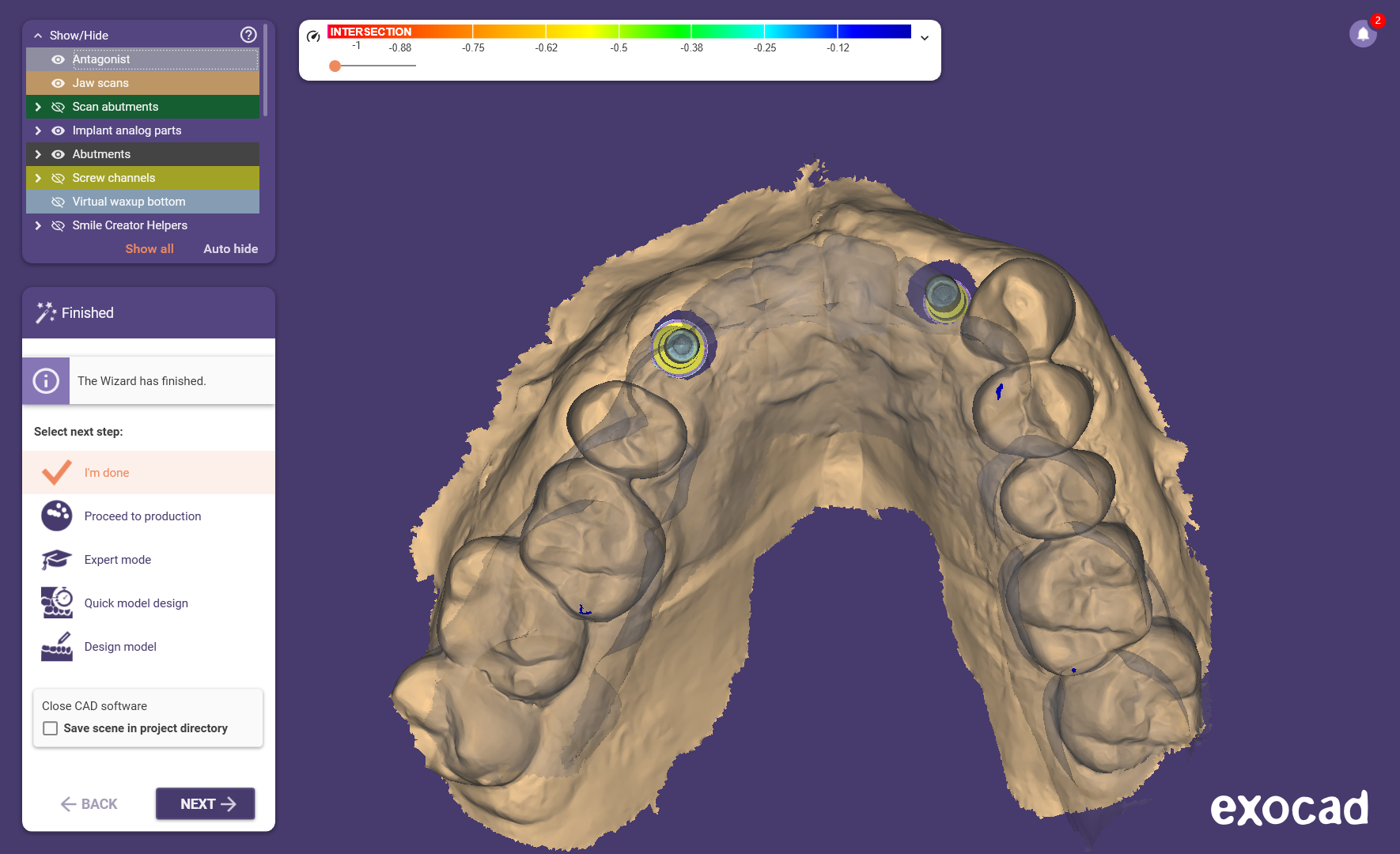This screenshot has height=854, width=1400.
Task: Show the Screw channels layer
Action: click(58, 178)
